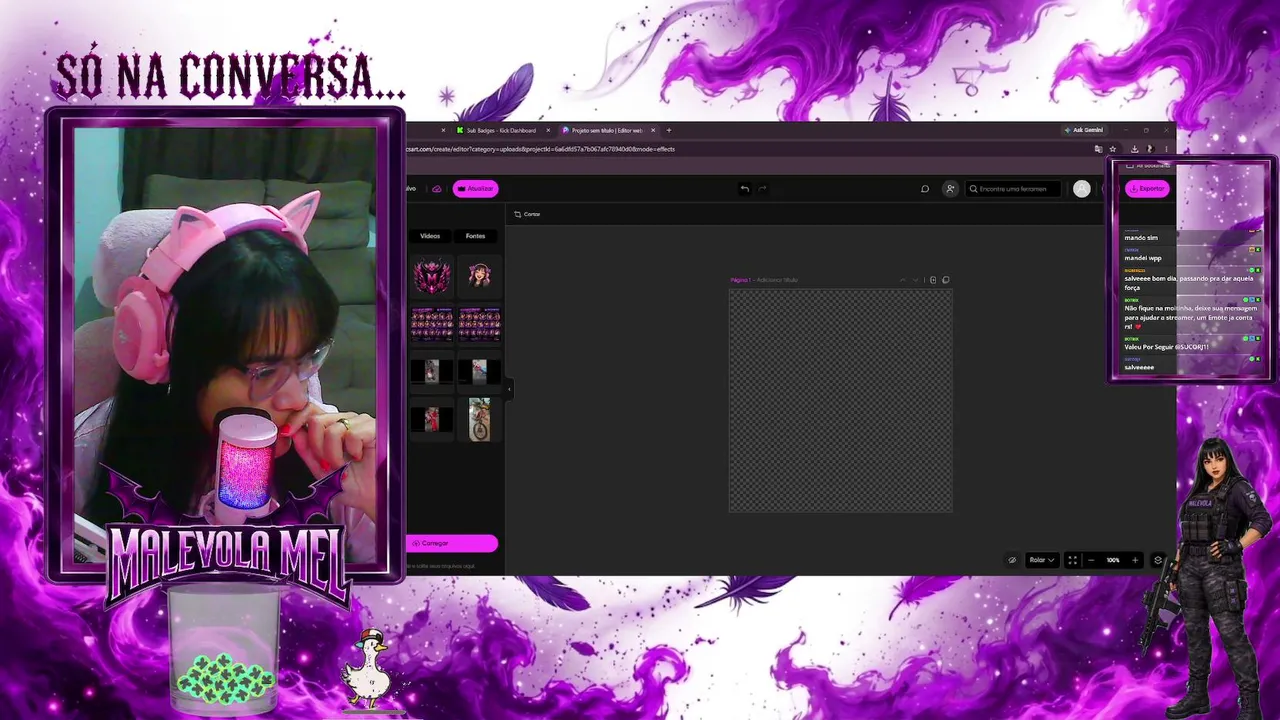Image resolution: width=1280 pixels, height=720 pixels.
Task: Select the bicycle photo thumbnail
Action: (x=479, y=419)
